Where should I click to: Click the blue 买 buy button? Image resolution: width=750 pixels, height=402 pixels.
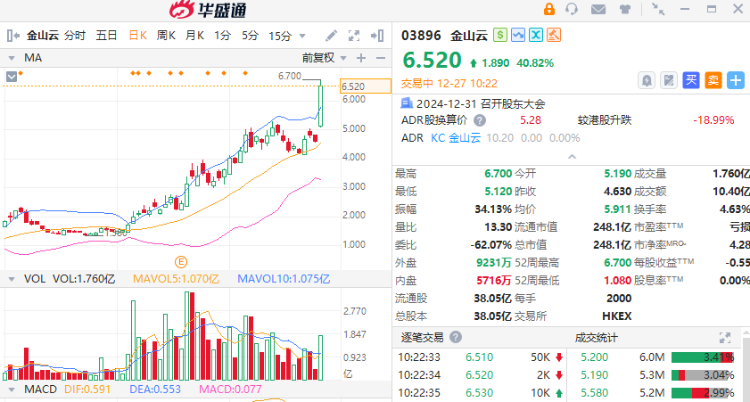(x=691, y=80)
